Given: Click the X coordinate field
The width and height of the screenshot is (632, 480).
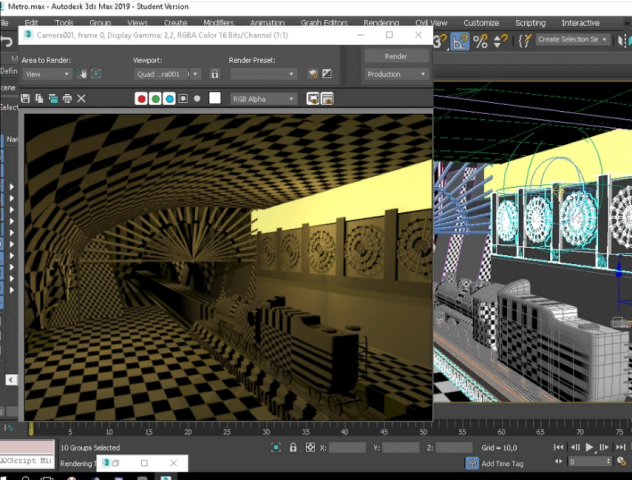Looking at the screenshot, I should 347,448.
